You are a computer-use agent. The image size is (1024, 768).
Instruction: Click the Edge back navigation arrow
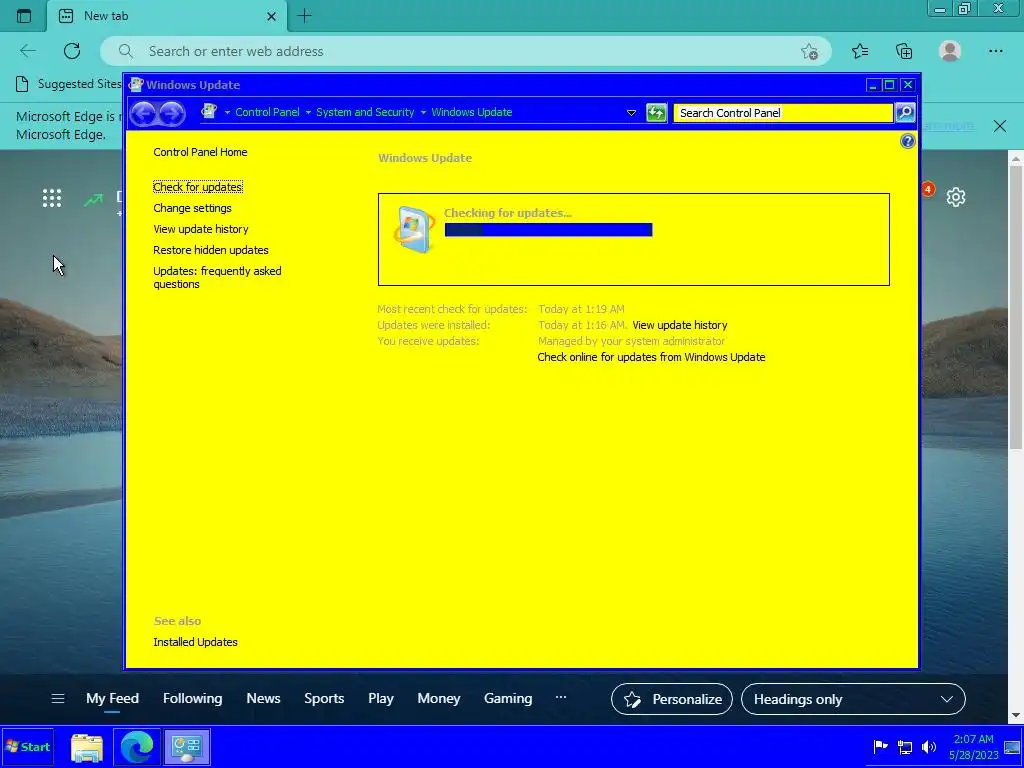click(x=27, y=51)
